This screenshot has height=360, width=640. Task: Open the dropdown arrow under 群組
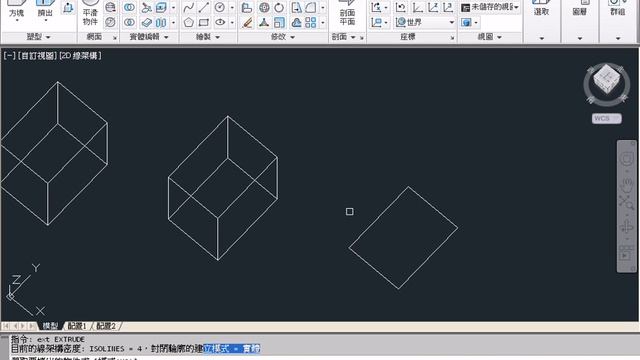coord(618,38)
